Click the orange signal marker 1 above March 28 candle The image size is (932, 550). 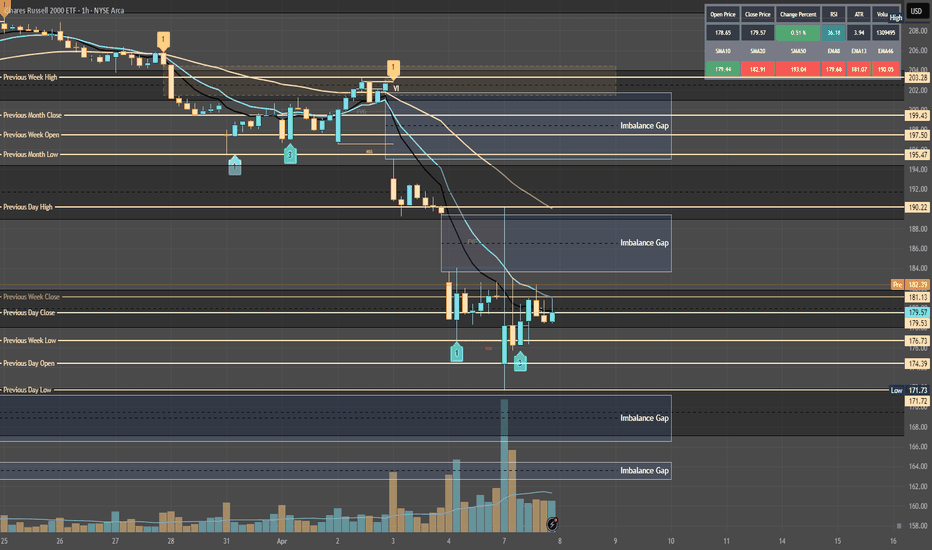coord(163,40)
